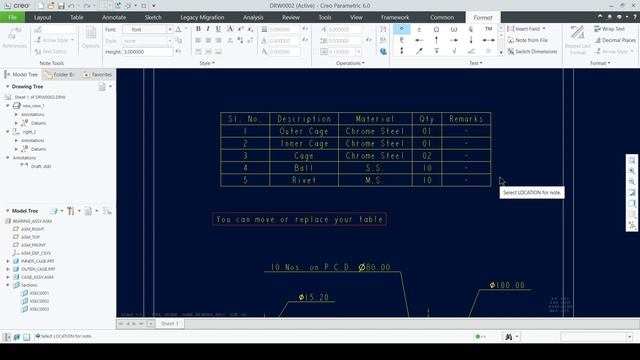640x360 pixels.
Task: Expand Style group dropdown
Action: click(207, 63)
